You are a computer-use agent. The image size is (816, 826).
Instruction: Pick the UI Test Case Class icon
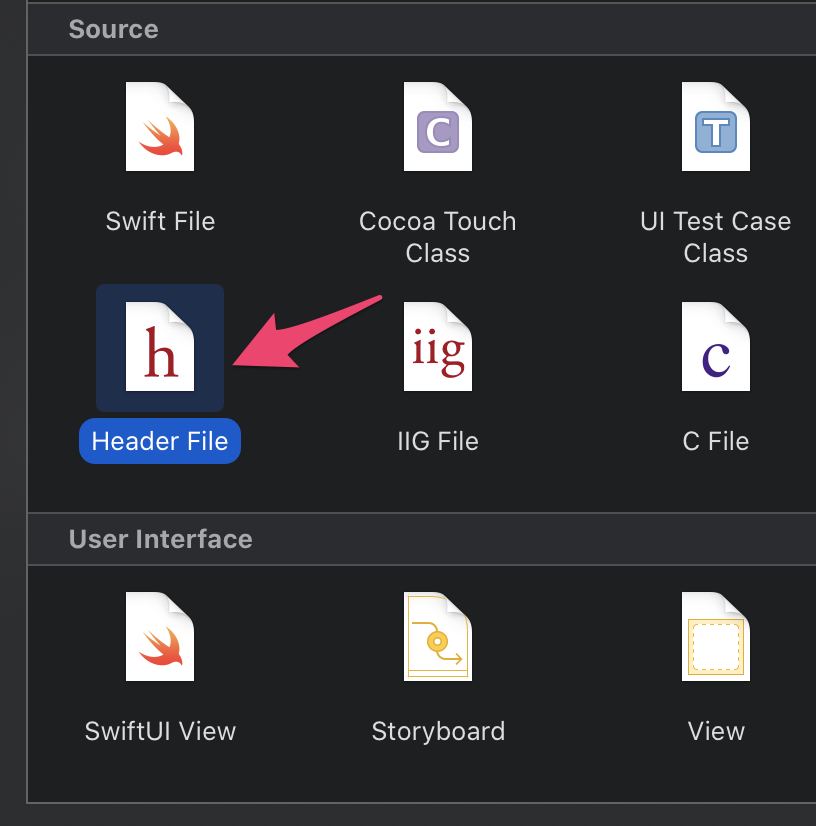(x=716, y=127)
